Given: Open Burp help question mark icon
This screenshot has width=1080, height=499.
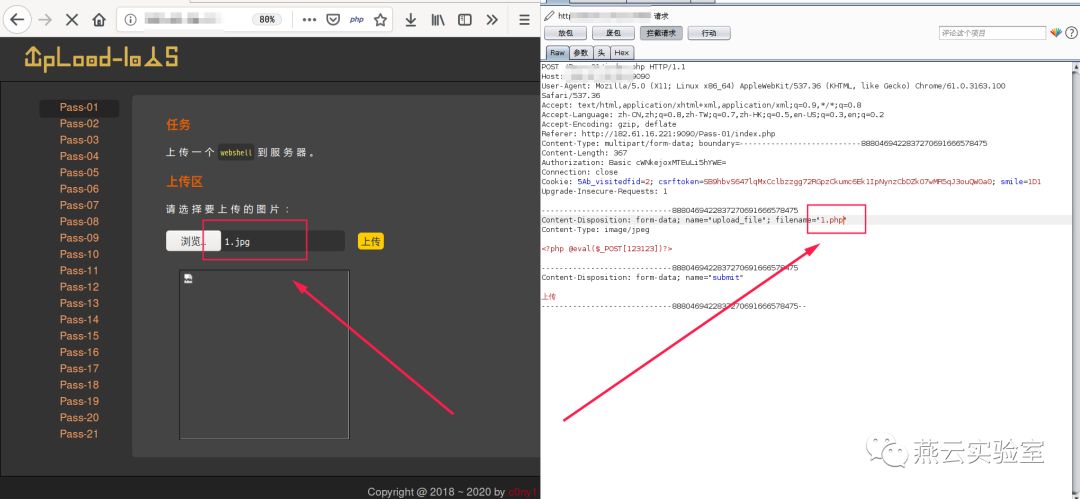Looking at the screenshot, I should pyautogui.click(x=1071, y=32).
